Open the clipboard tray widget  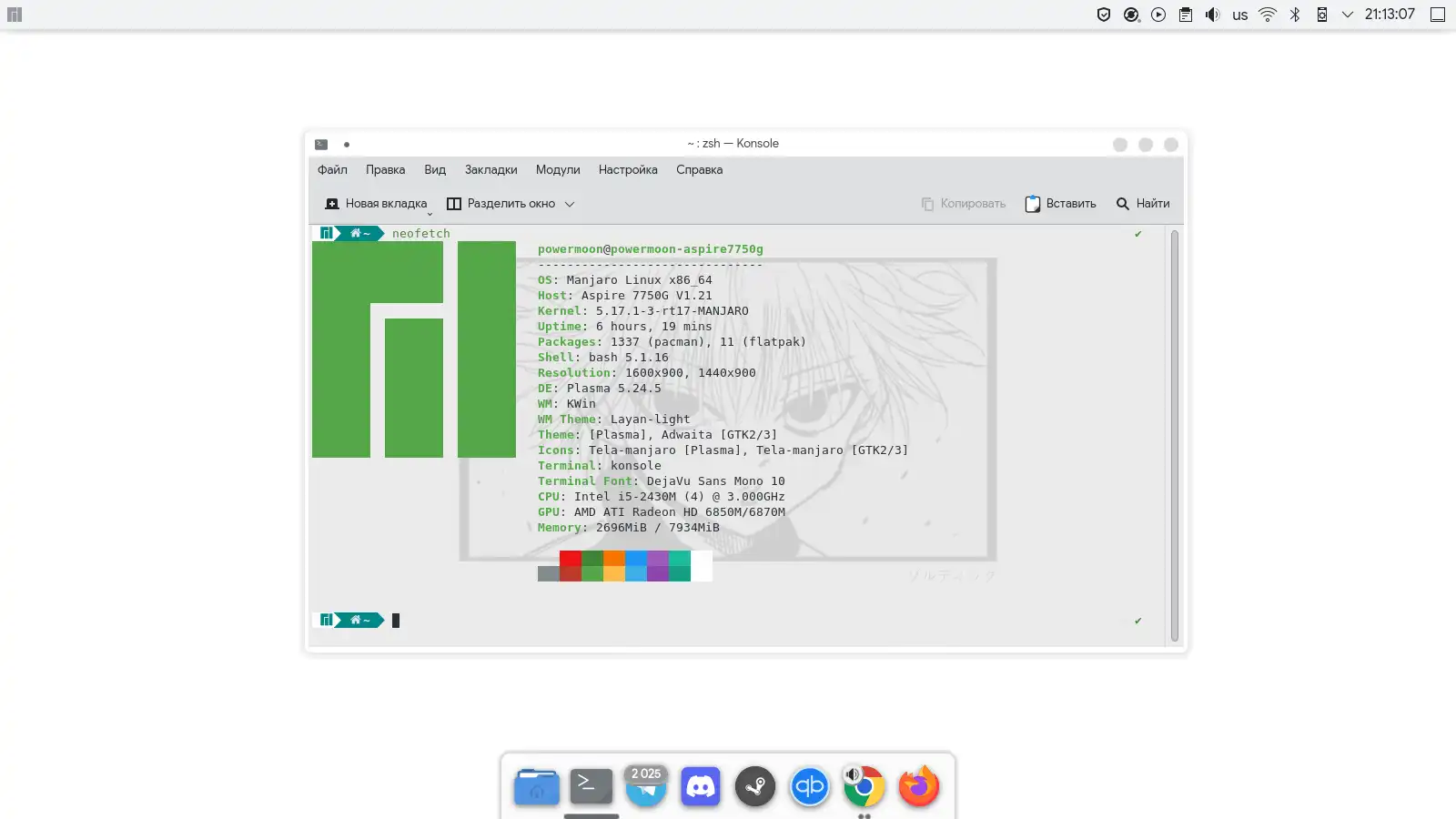tap(1186, 15)
